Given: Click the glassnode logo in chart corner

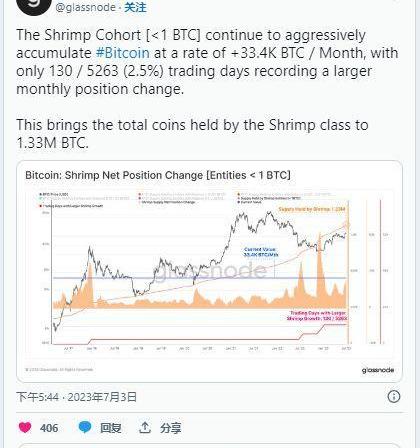Looking at the screenshot, I should [378, 370].
